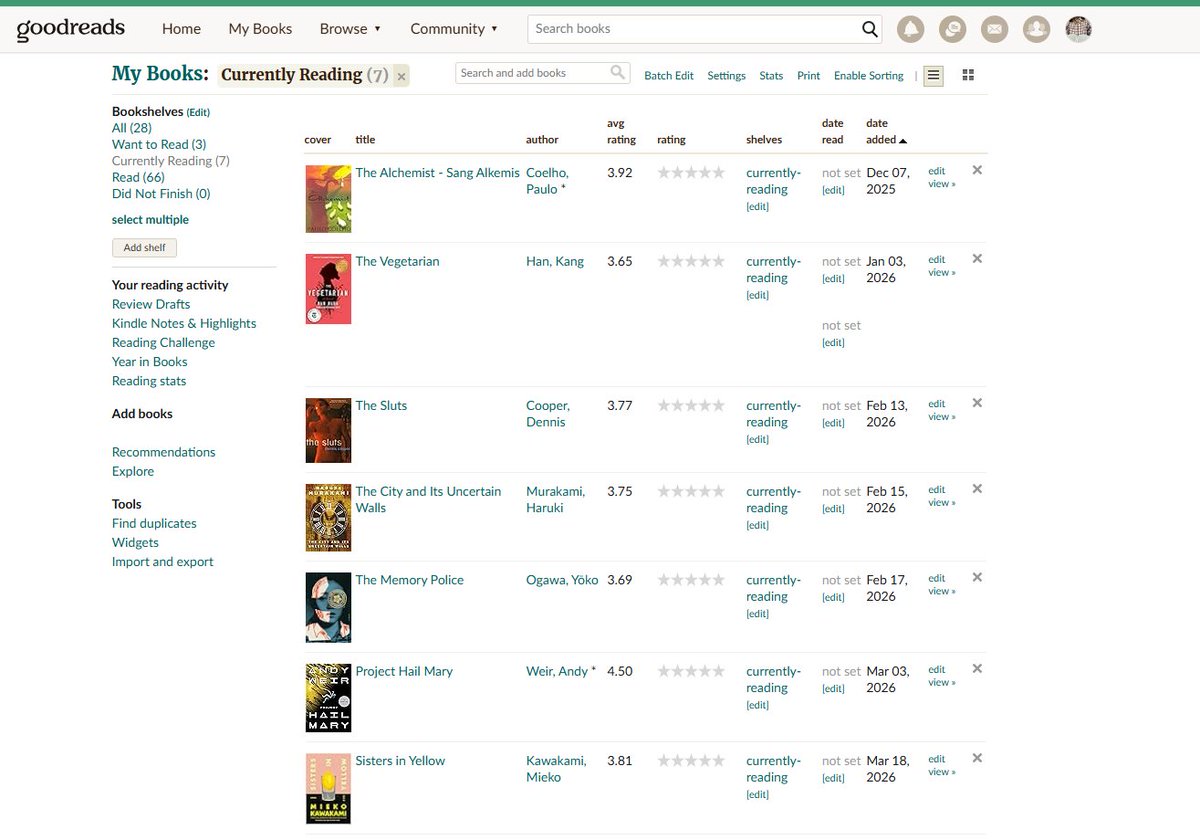Rate Project Hail Mary using its stars

tap(691, 671)
